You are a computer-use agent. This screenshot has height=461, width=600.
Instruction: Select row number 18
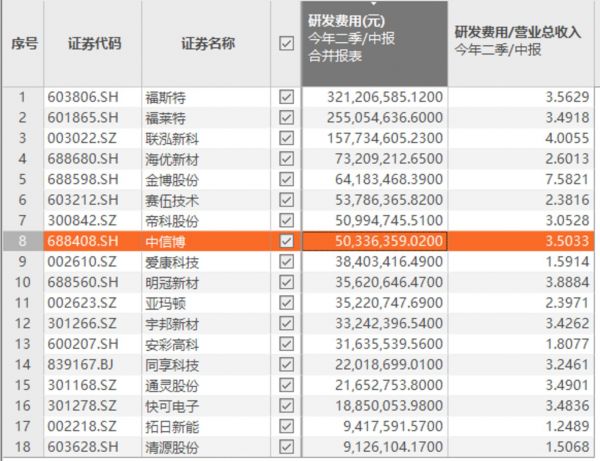click(23, 447)
